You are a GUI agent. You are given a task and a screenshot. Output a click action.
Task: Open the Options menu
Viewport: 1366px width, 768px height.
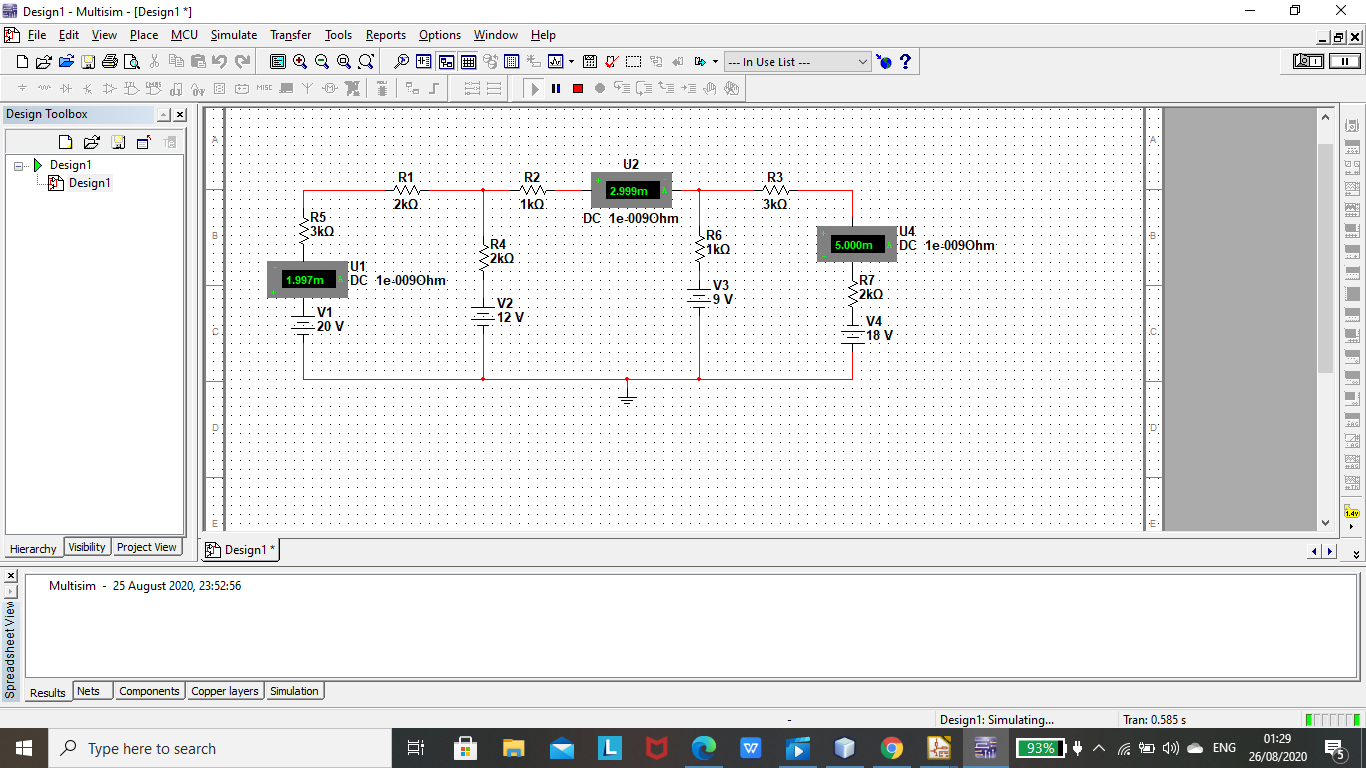[x=440, y=35]
